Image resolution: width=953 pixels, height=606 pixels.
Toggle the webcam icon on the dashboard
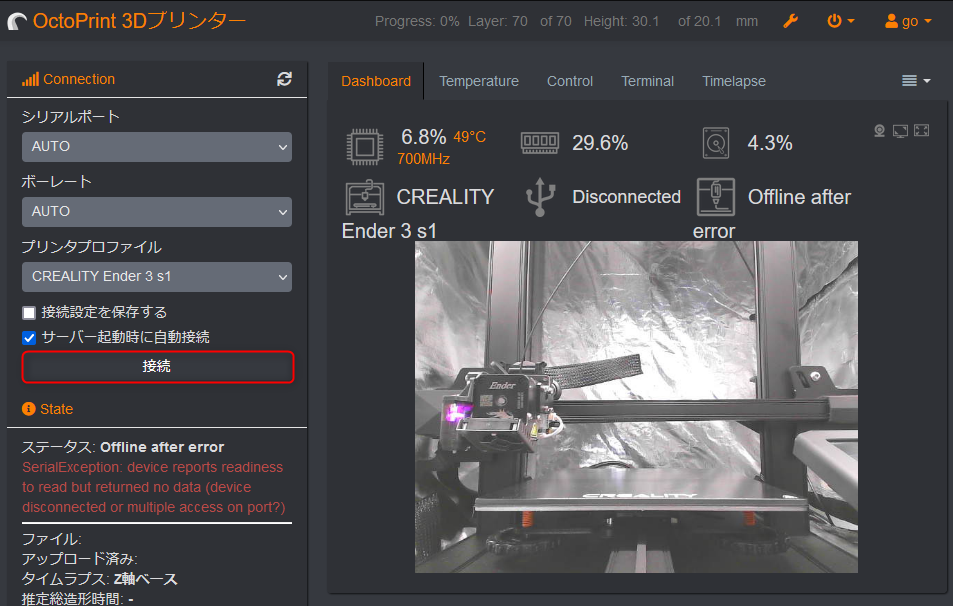coord(879,131)
